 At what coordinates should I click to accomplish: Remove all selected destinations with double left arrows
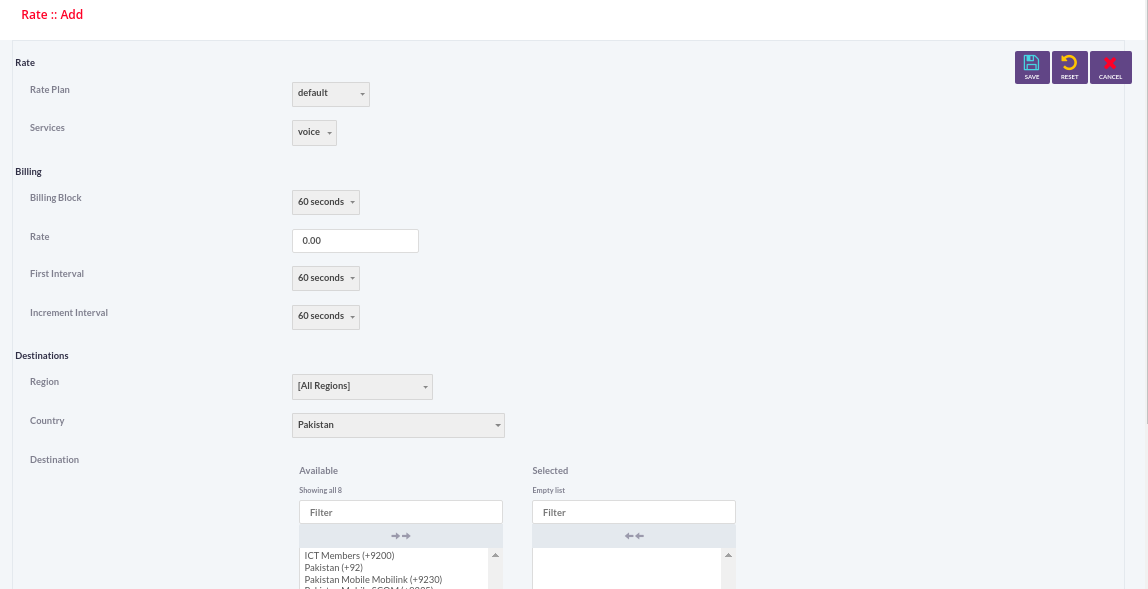pos(633,536)
